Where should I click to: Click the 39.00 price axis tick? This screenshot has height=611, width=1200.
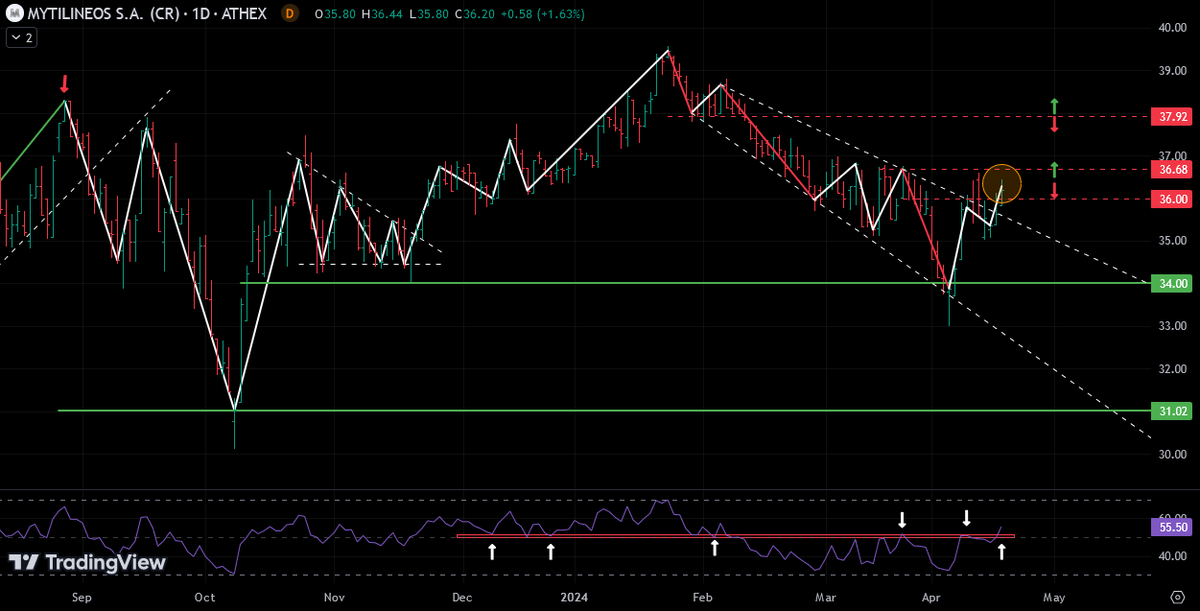point(1172,71)
